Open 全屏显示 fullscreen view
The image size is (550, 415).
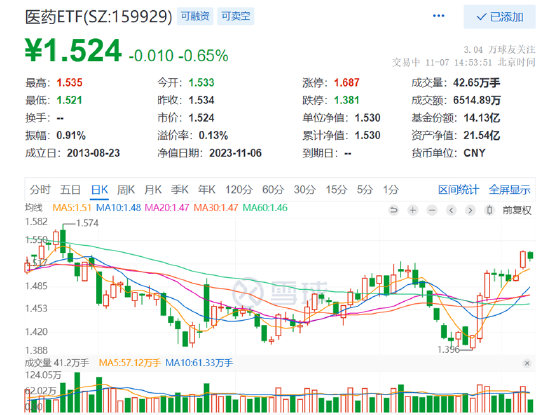click(509, 189)
